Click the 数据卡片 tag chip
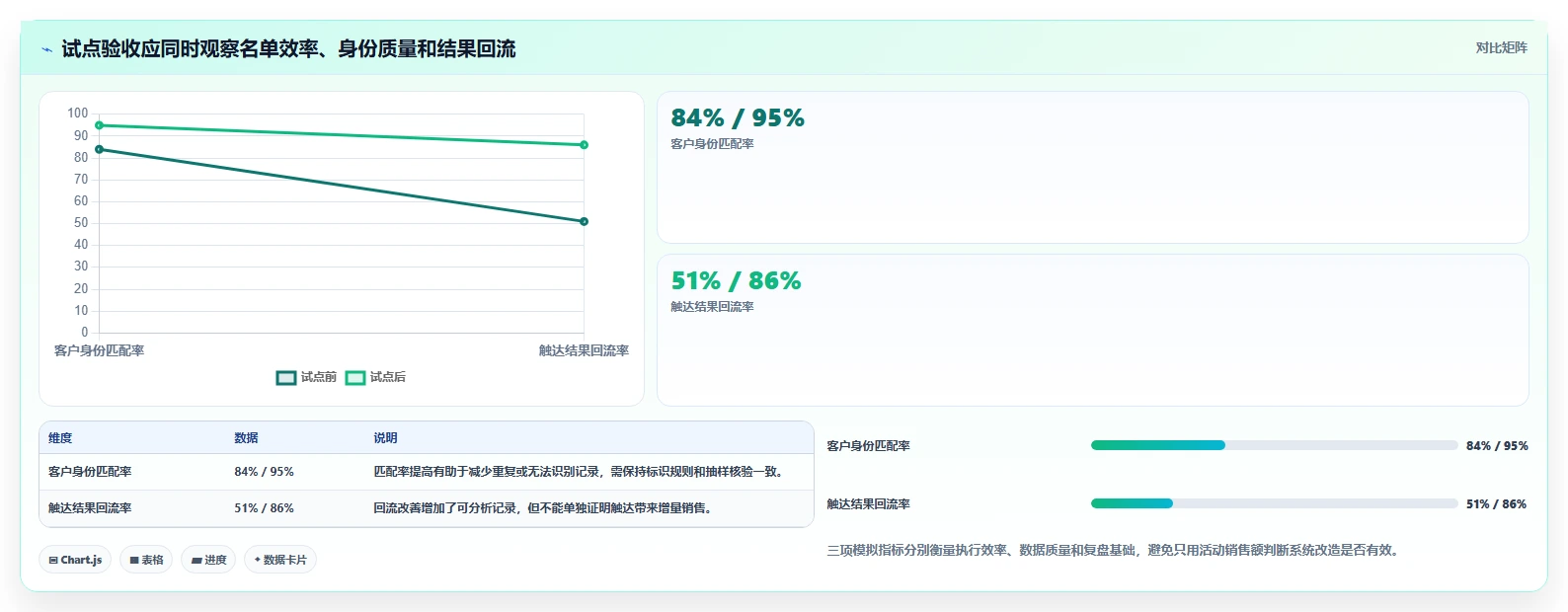The height and width of the screenshot is (612, 1568). (x=280, y=560)
